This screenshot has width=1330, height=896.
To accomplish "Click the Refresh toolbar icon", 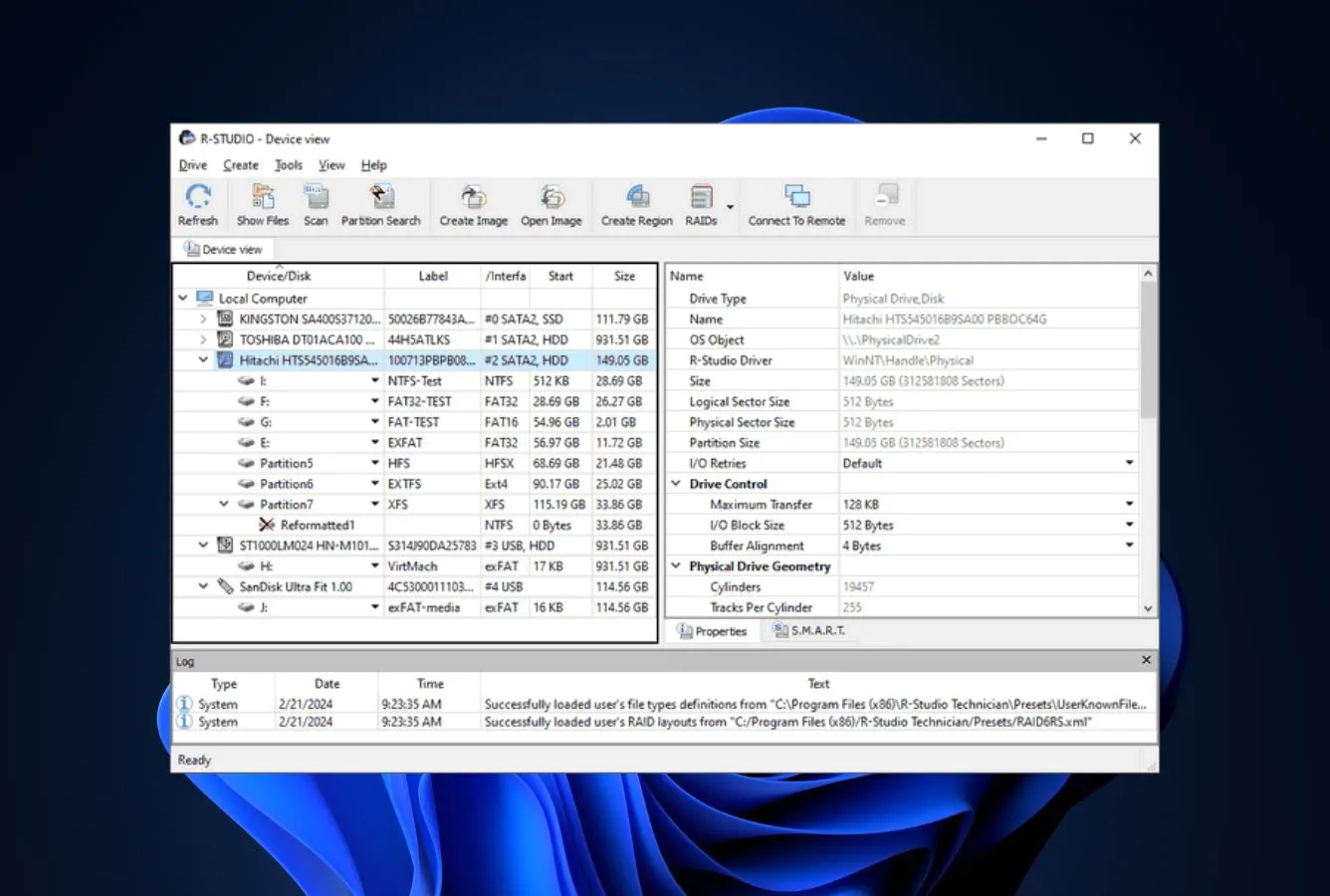I will [198, 196].
